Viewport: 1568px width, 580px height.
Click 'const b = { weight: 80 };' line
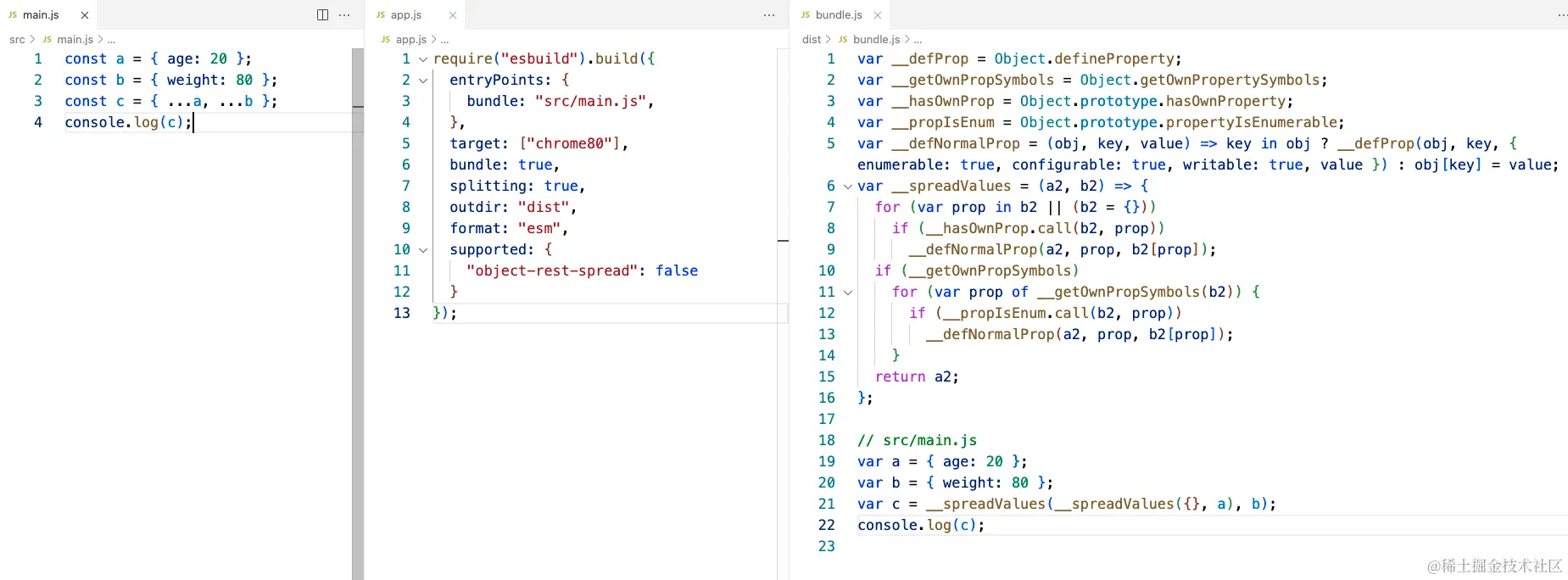coord(170,80)
